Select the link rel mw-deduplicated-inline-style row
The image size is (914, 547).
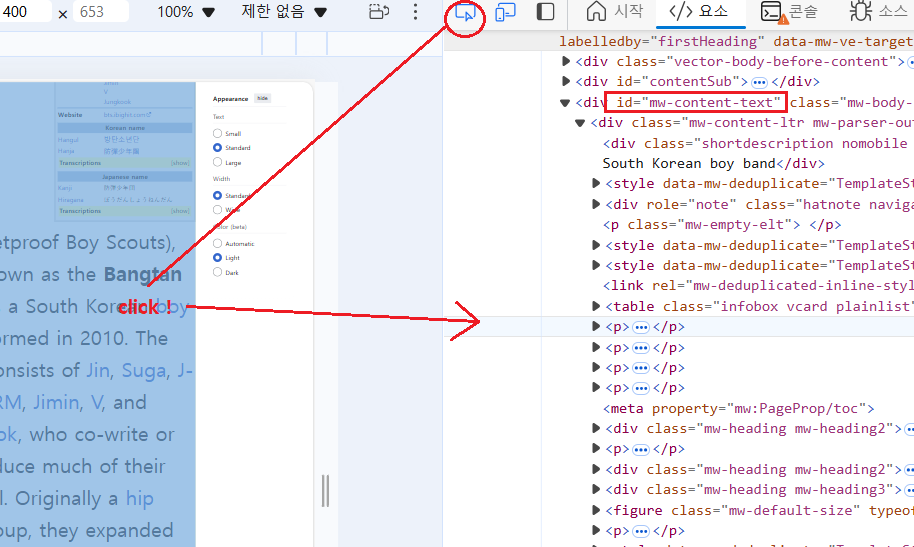click(758, 286)
